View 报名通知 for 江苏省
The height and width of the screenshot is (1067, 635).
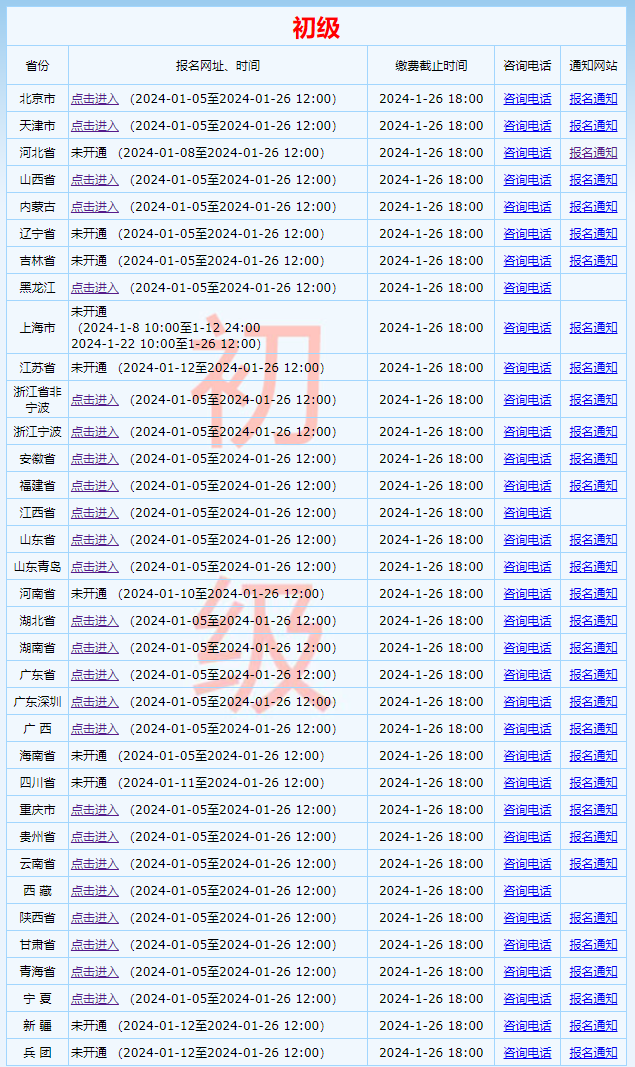tap(593, 367)
